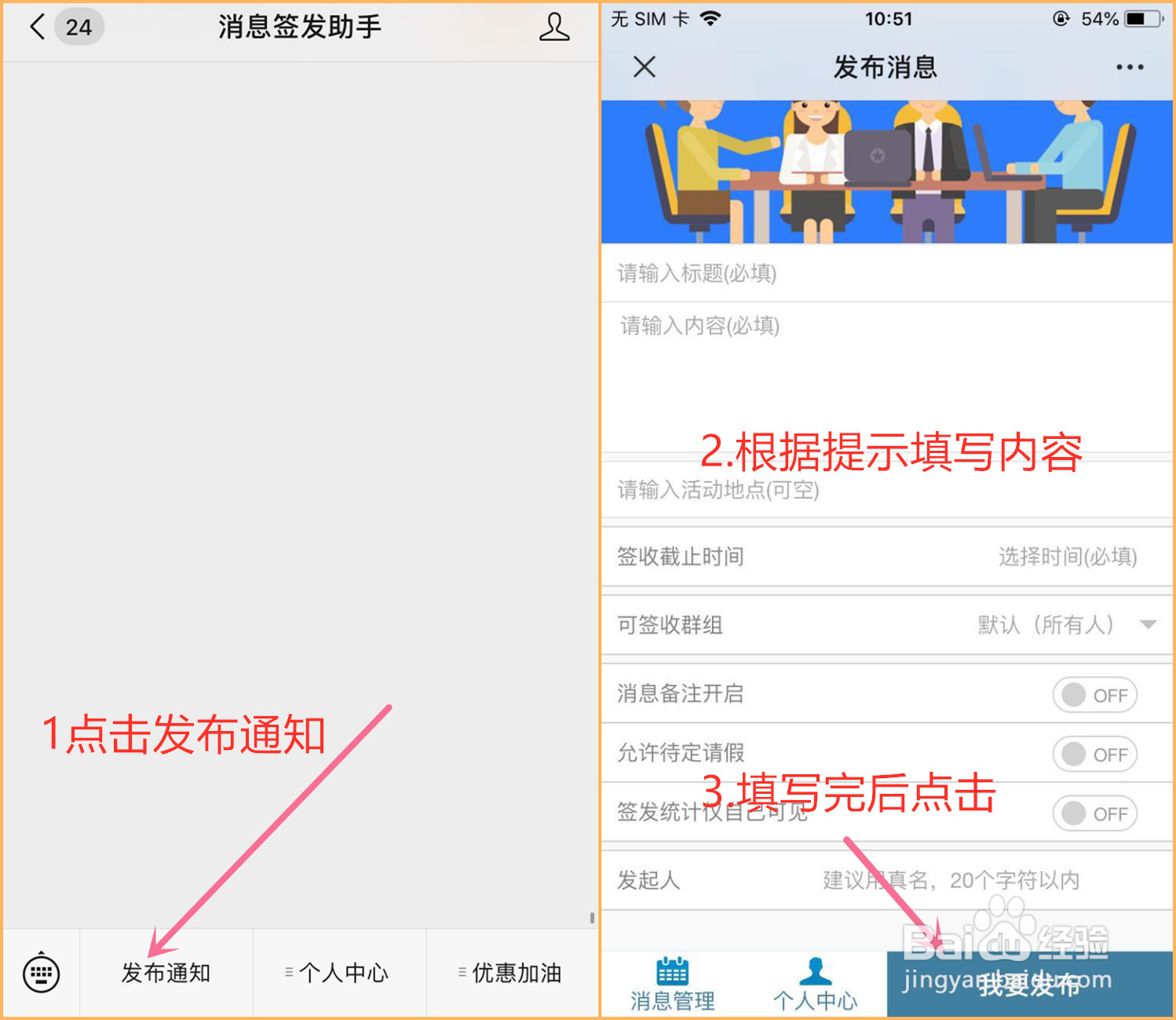Toggle 签发统计仅自己可见 on
Viewport: 1176px width, 1020px height.
click(1094, 813)
